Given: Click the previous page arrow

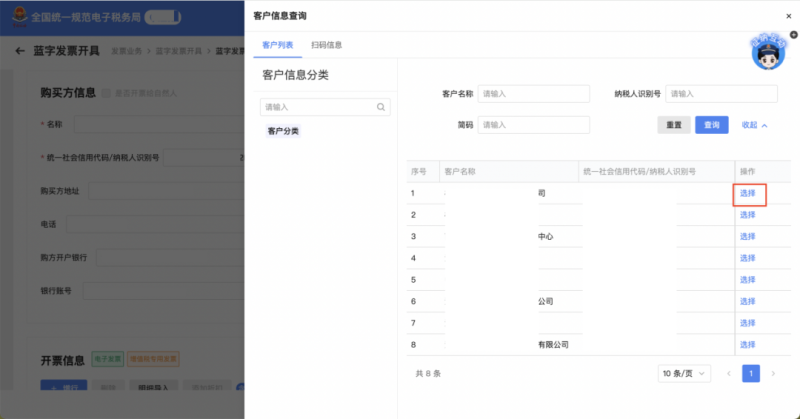Looking at the screenshot, I should (729, 374).
